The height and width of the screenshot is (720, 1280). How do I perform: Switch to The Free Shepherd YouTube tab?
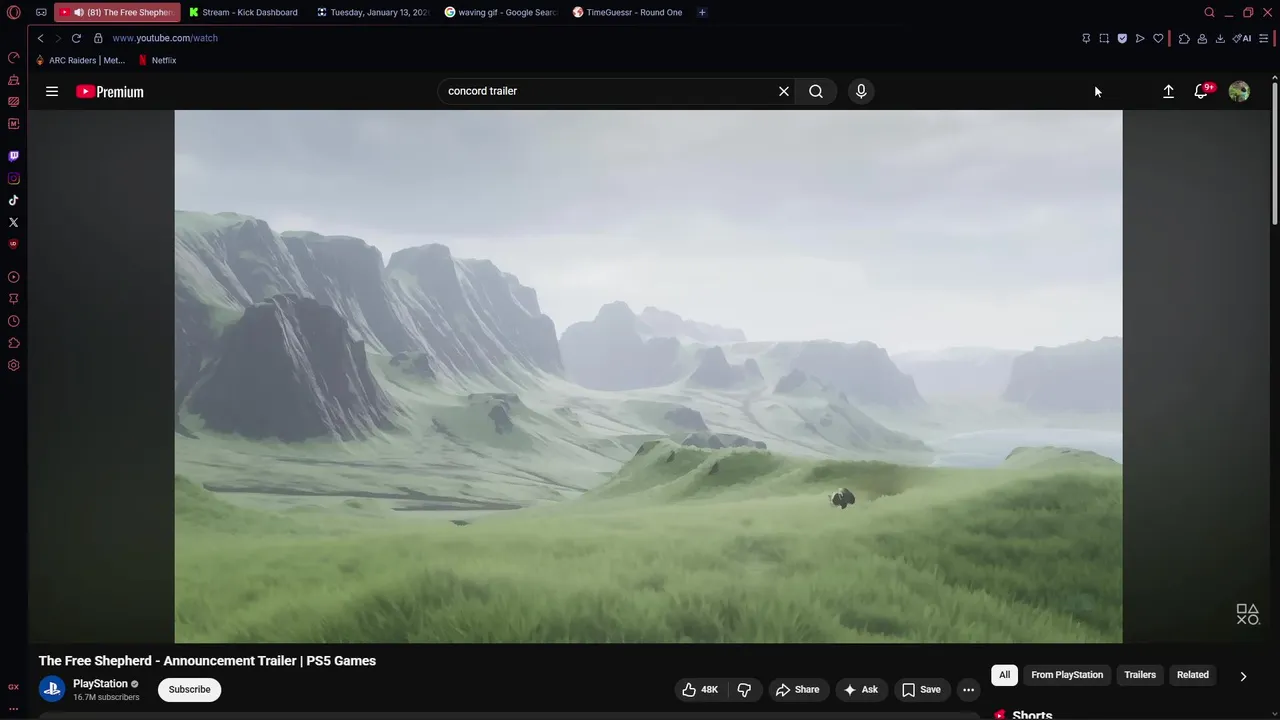tap(118, 13)
